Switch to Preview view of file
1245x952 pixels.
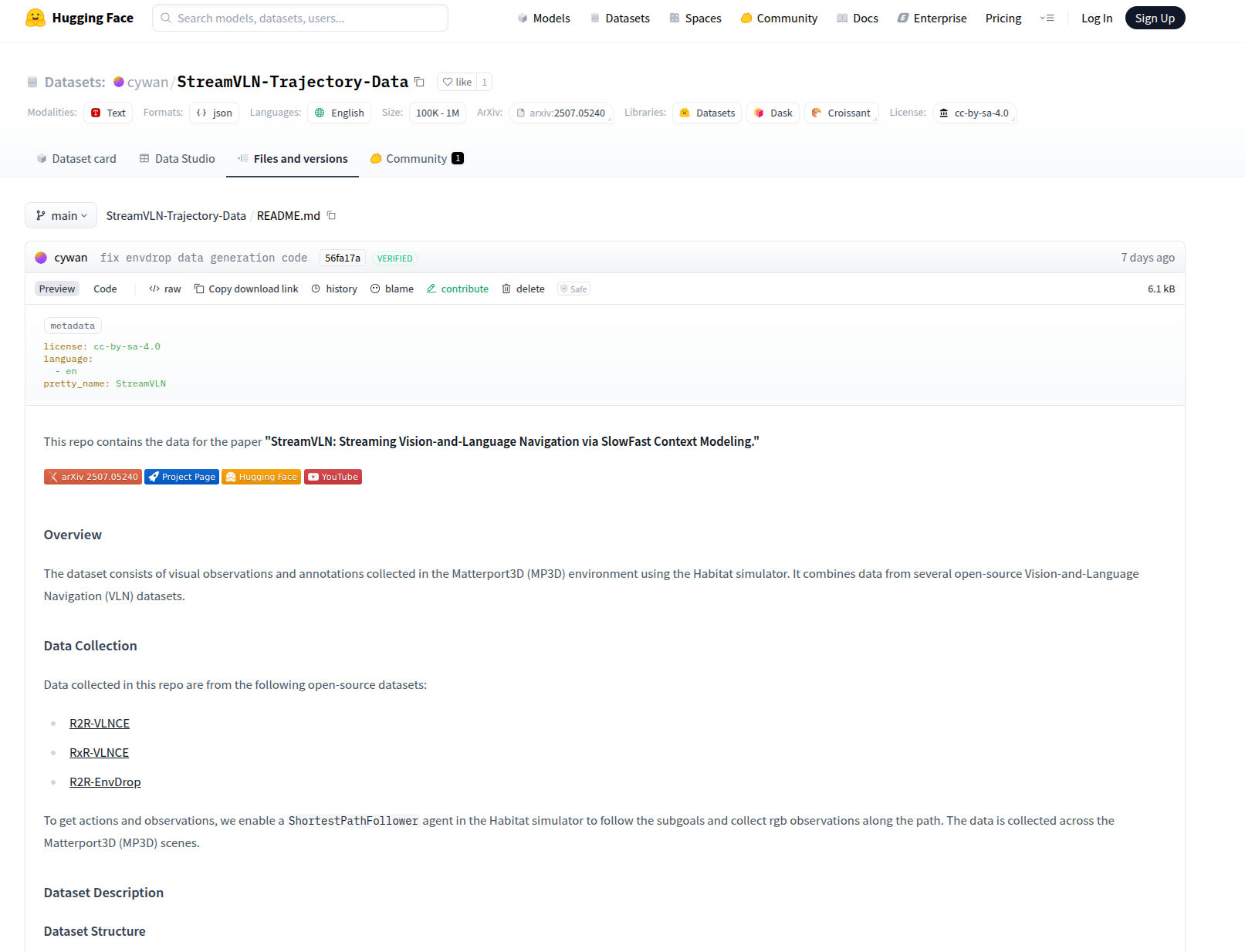(x=57, y=289)
